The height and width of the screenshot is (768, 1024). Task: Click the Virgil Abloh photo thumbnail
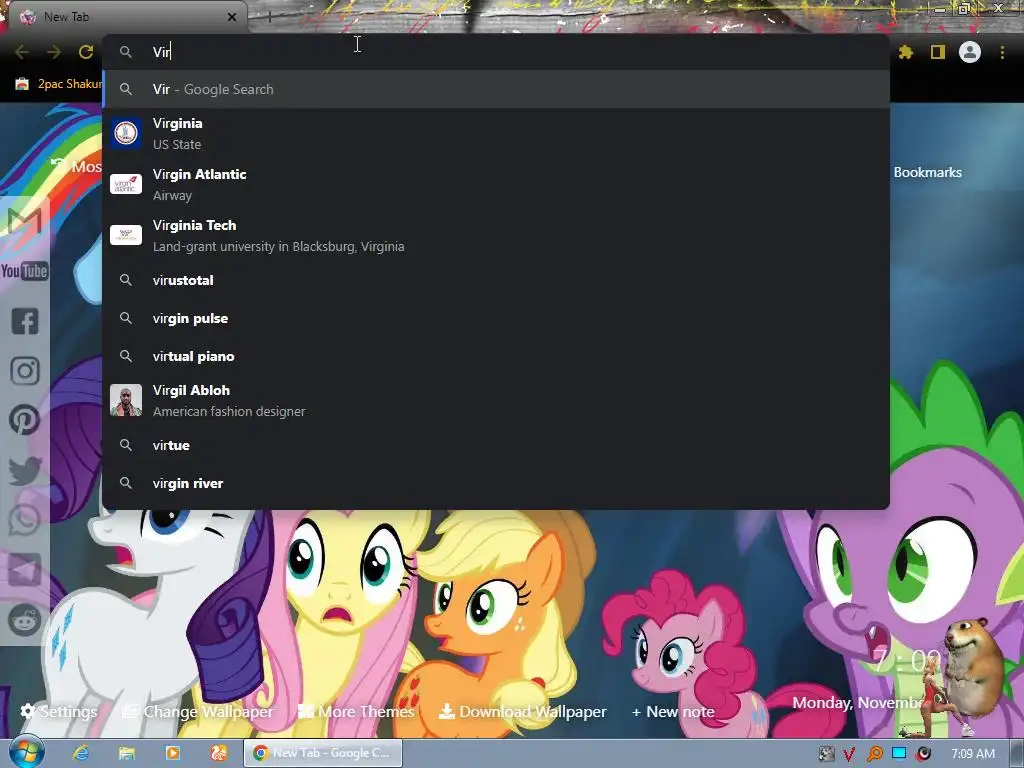pos(126,400)
